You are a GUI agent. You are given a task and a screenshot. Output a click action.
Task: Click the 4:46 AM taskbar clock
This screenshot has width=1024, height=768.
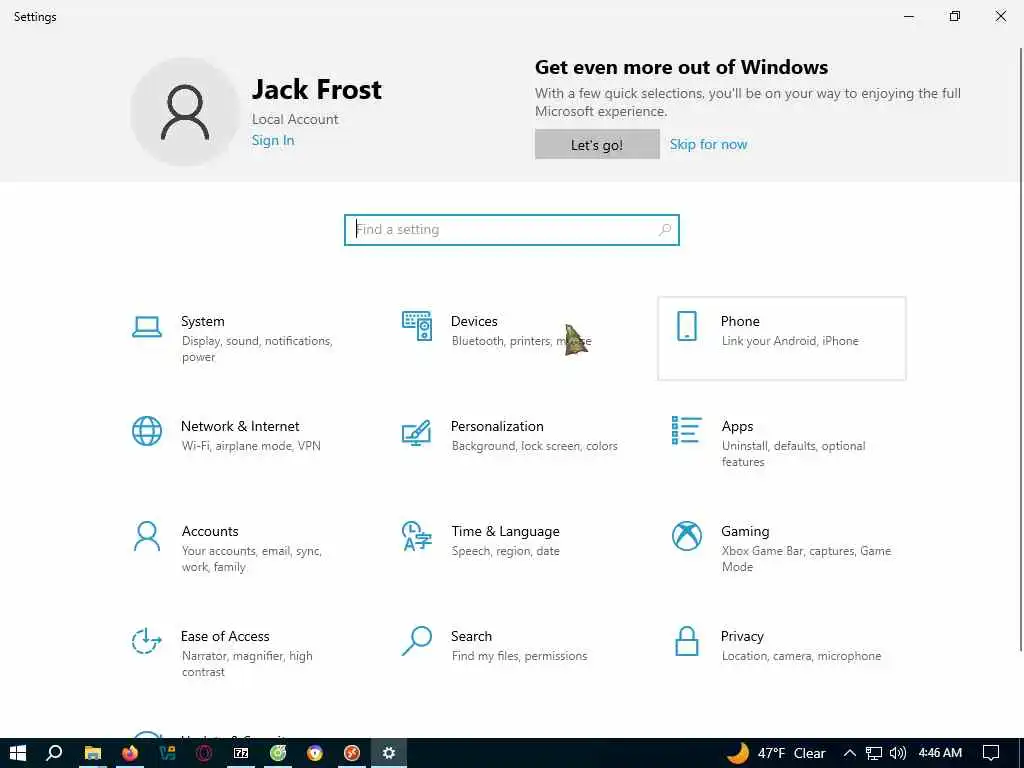point(940,753)
